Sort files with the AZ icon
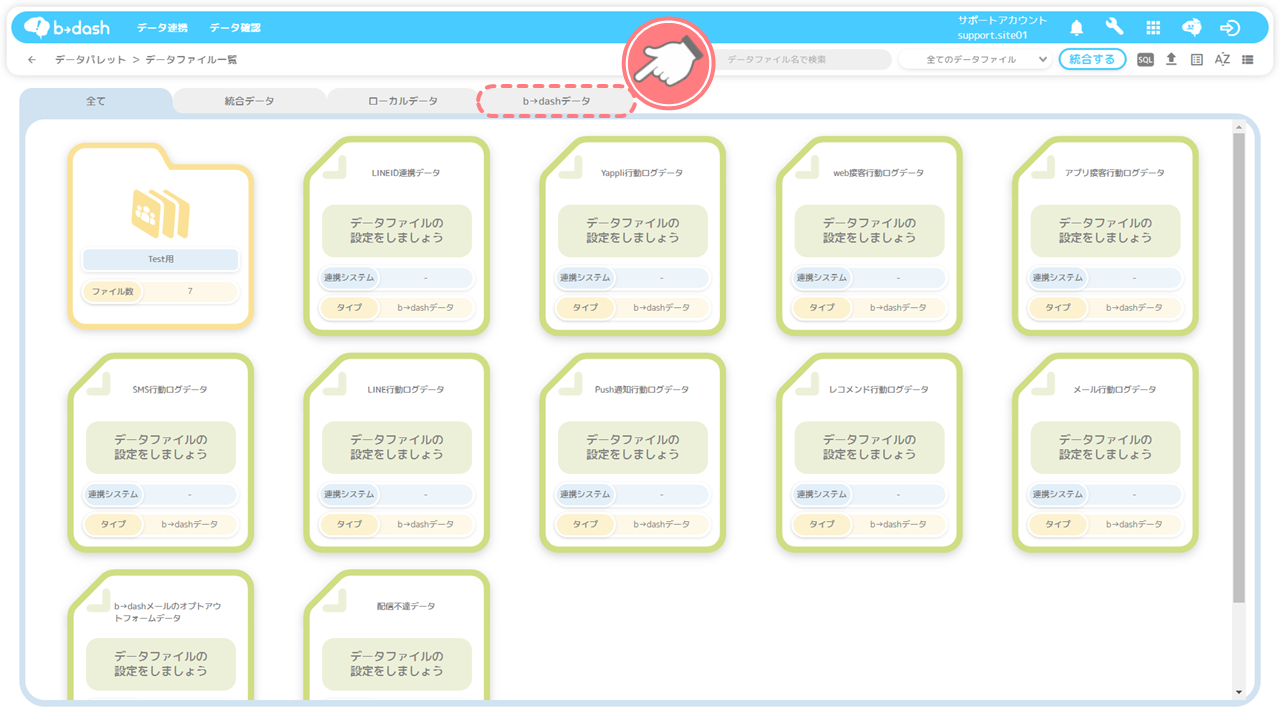The image size is (1280, 720). [x=1222, y=60]
